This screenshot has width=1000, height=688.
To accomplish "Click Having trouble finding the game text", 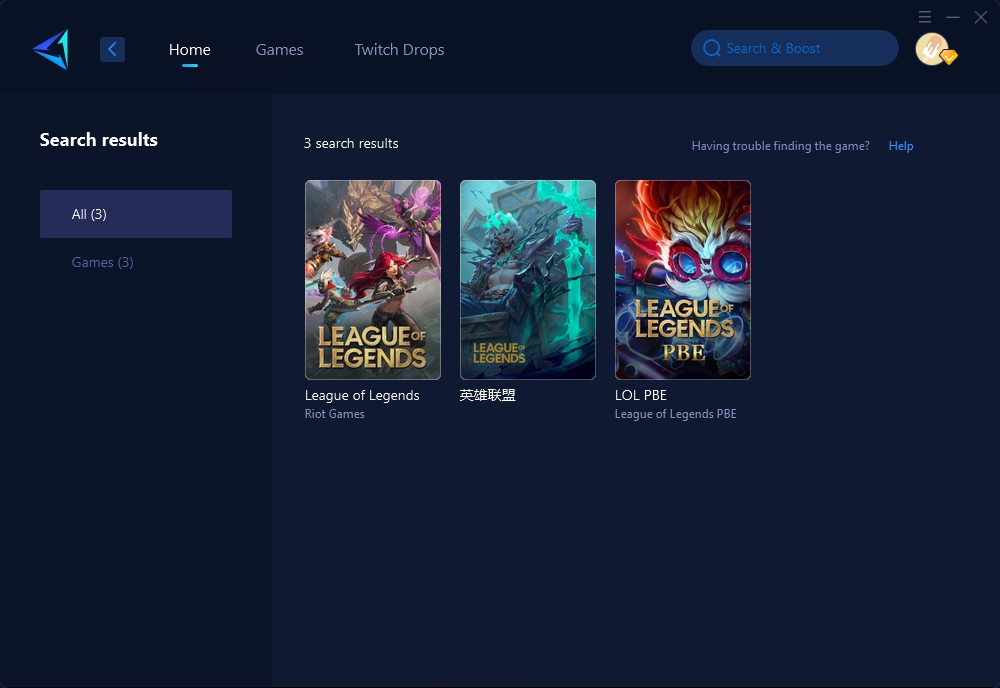I will (781, 145).
